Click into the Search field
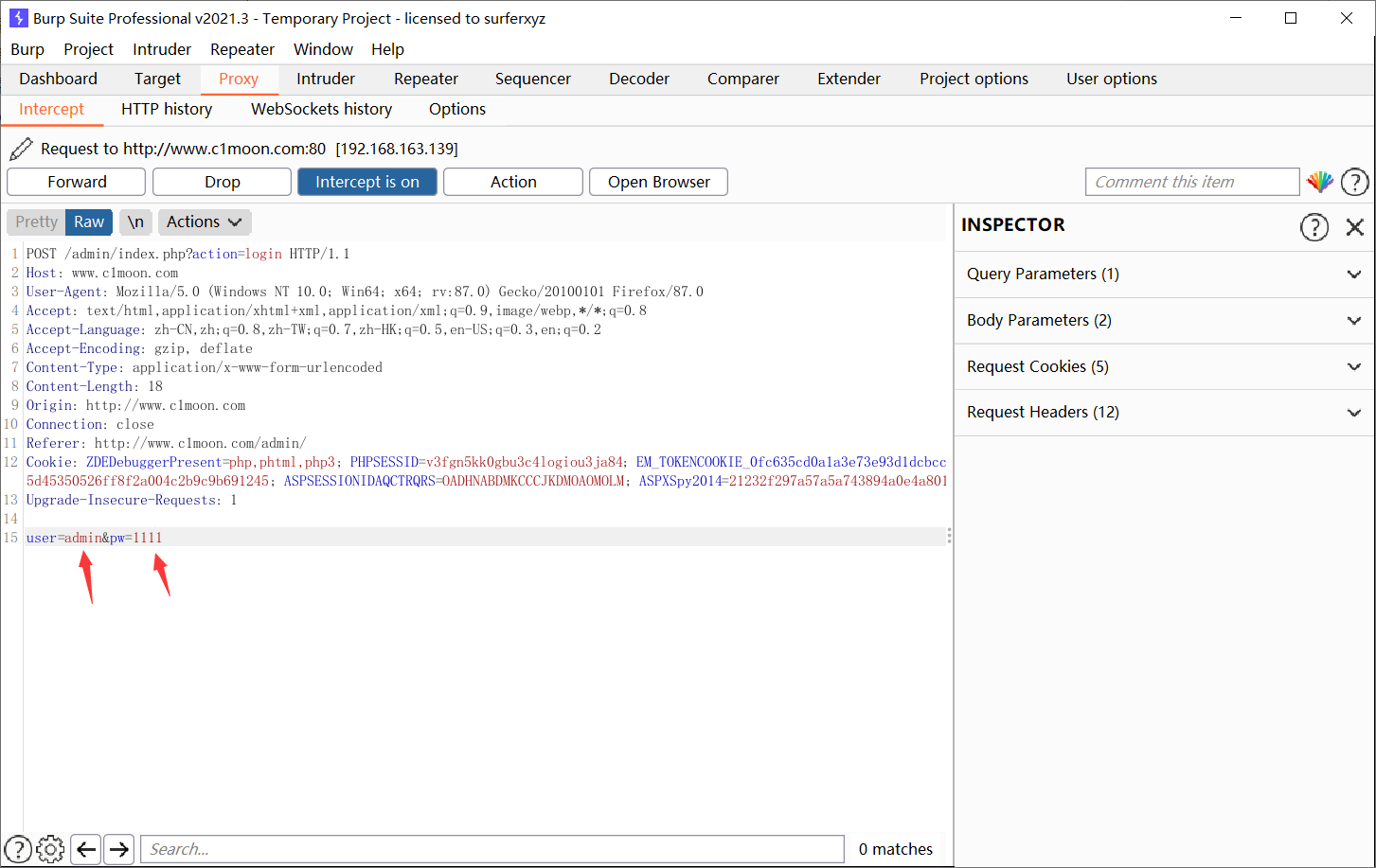 pyautogui.click(x=492, y=849)
